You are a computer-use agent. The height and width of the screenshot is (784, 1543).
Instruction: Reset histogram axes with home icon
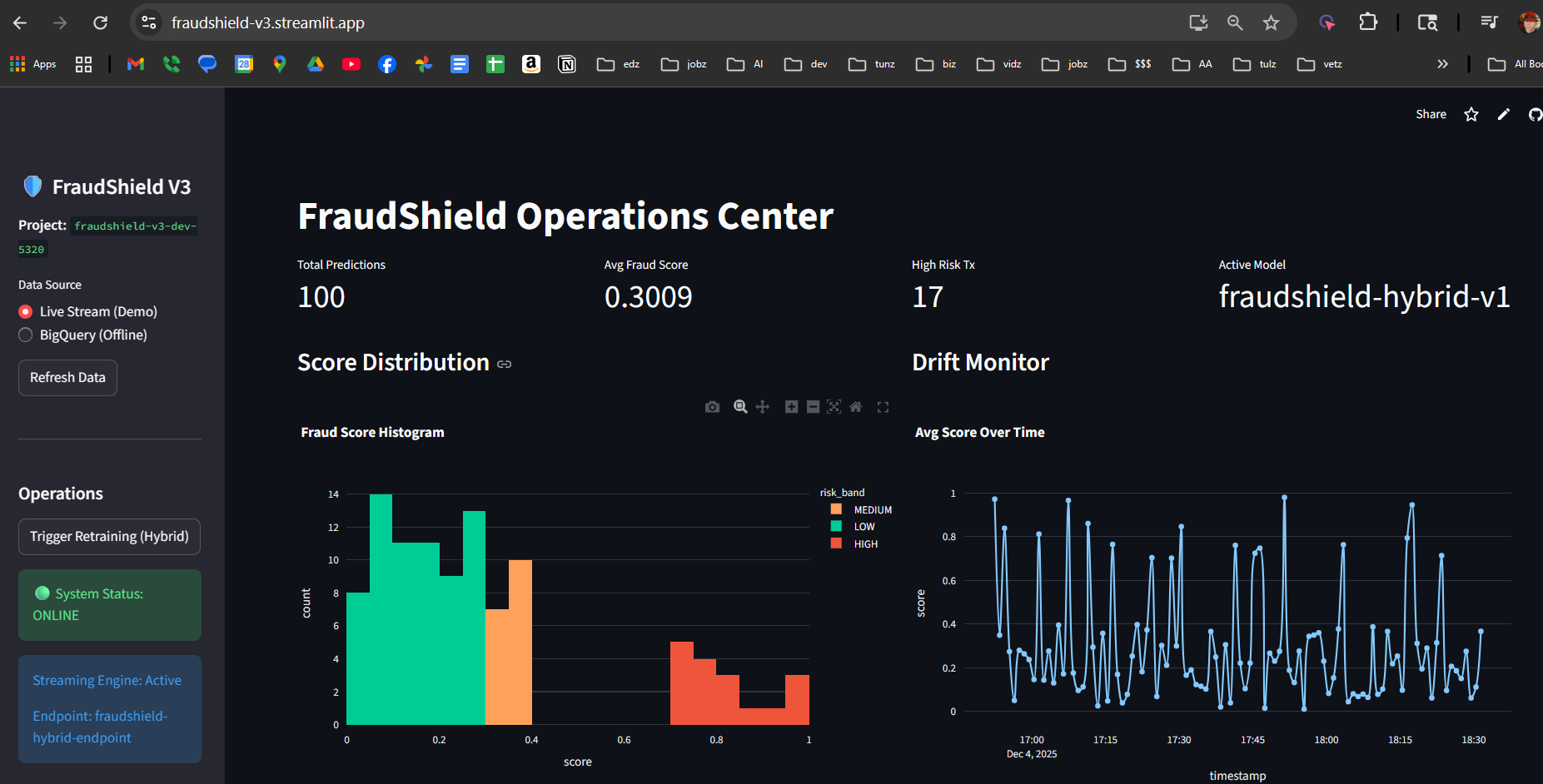point(855,407)
